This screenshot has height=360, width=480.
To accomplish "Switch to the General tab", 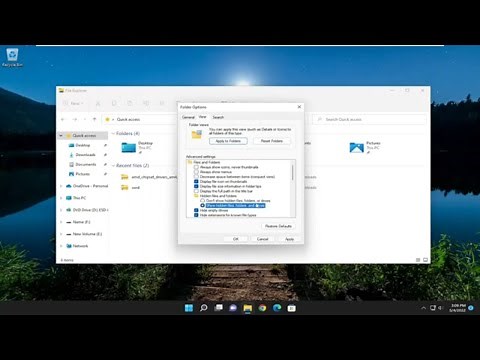I will [188, 117].
